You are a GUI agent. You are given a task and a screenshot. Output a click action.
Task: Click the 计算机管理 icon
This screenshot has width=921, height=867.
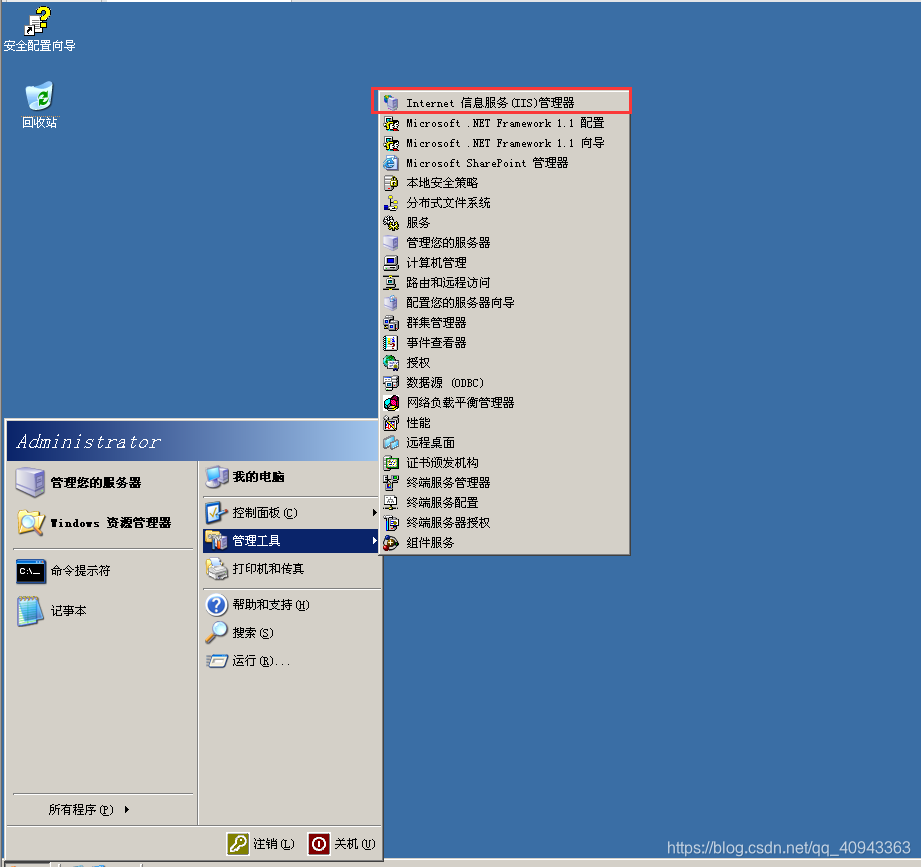(x=391, y=263)
